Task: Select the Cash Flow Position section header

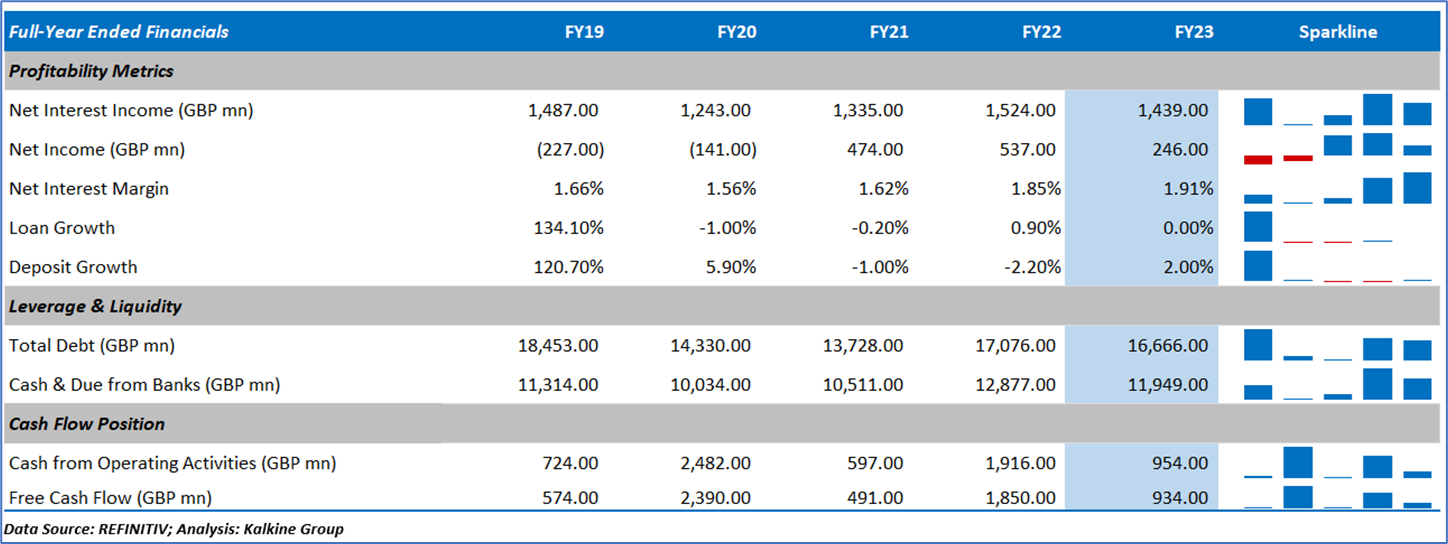Action: [87, 424]
